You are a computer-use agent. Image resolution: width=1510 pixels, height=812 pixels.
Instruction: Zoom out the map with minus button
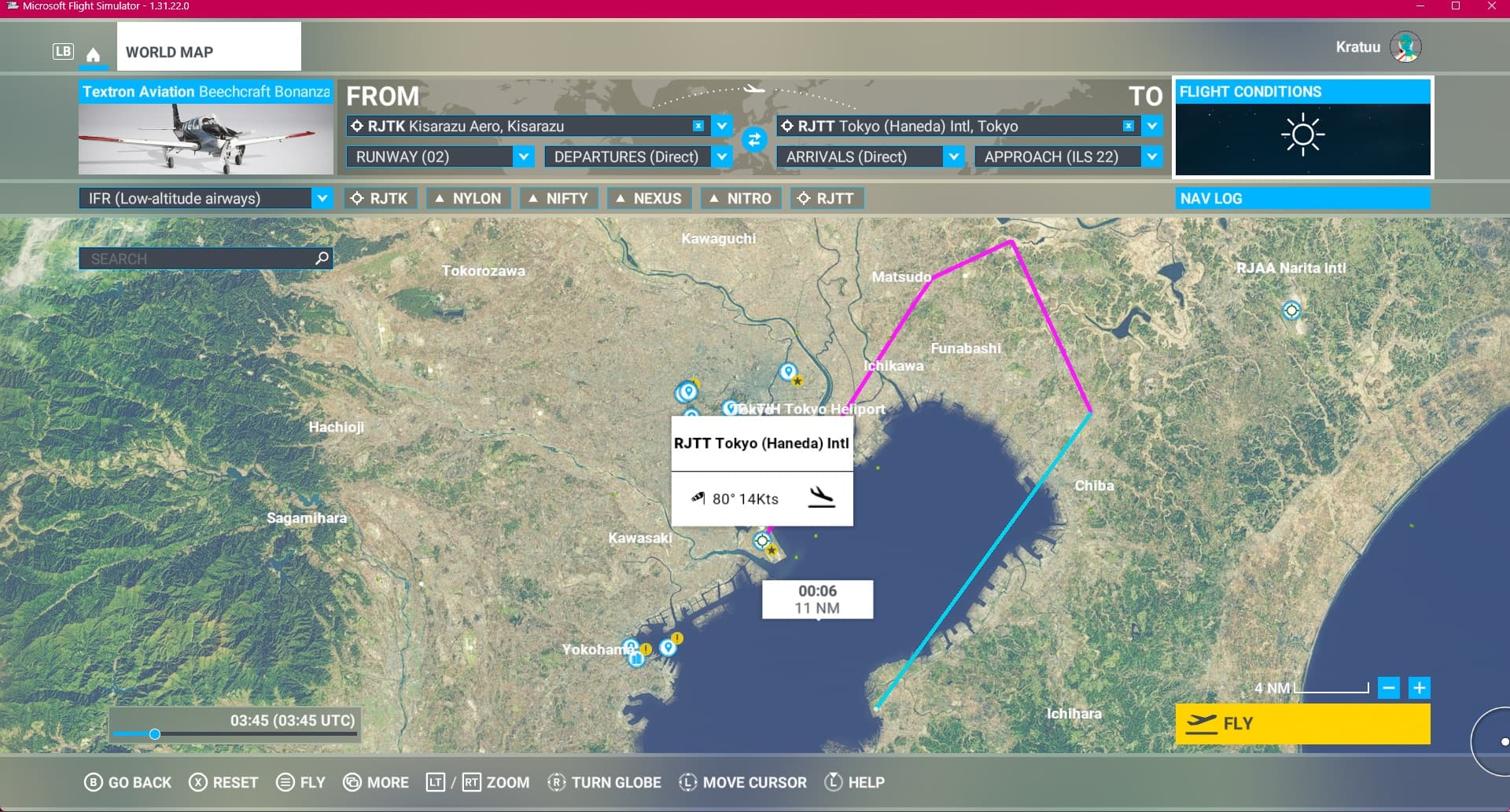pyautogui.click(x=1389, y=688)
